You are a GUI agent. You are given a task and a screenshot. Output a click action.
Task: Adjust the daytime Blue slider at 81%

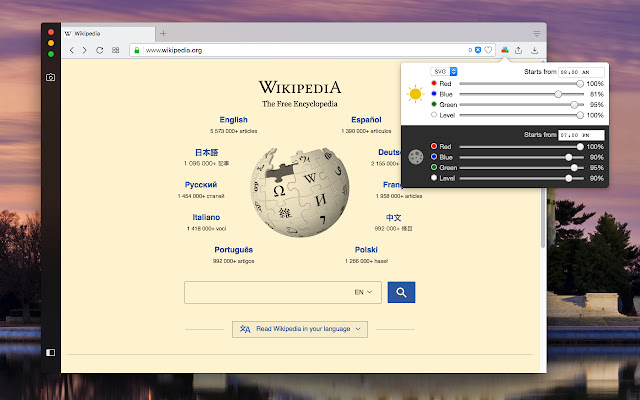point(521,94)
